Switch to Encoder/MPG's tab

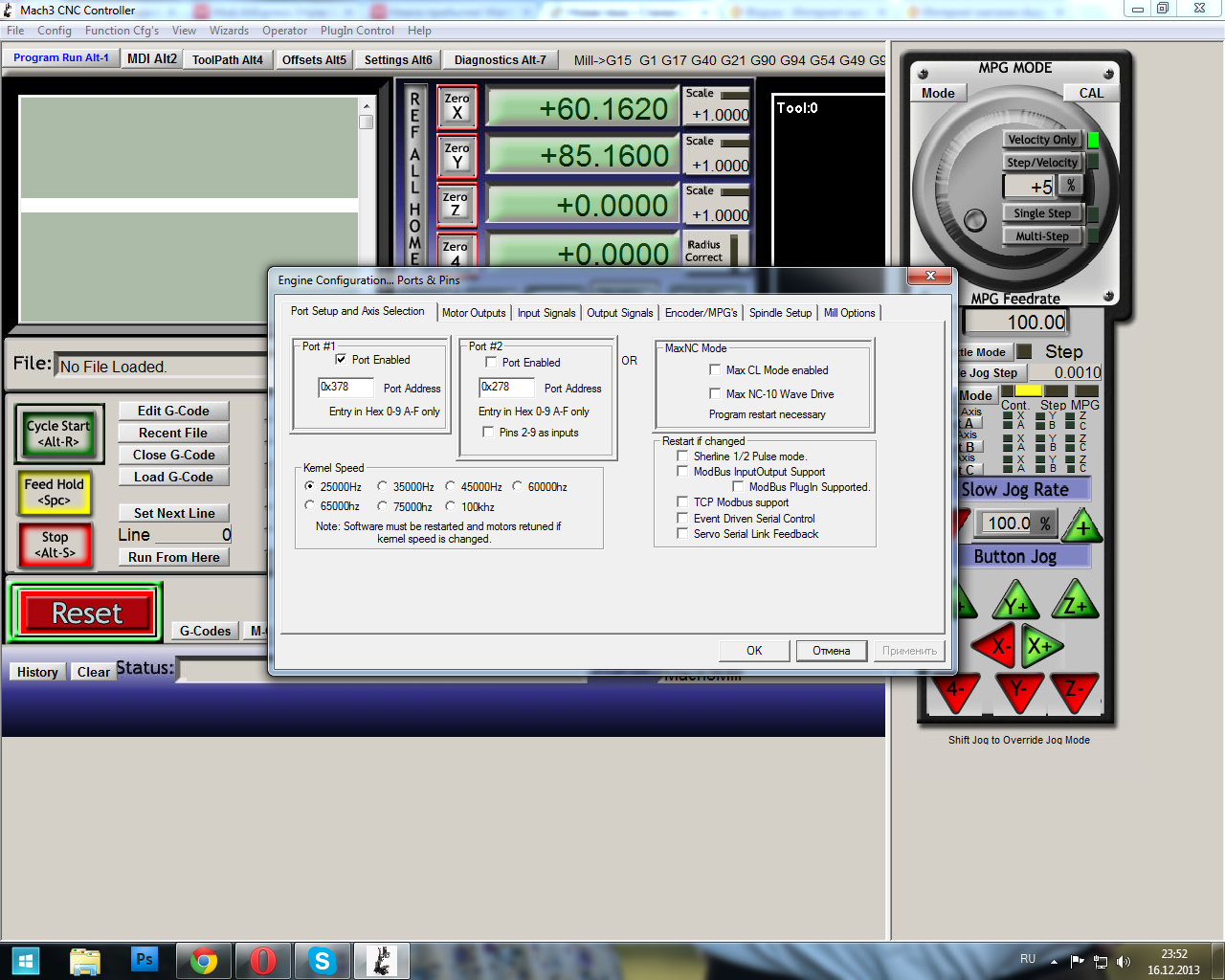tap(702, 313)
